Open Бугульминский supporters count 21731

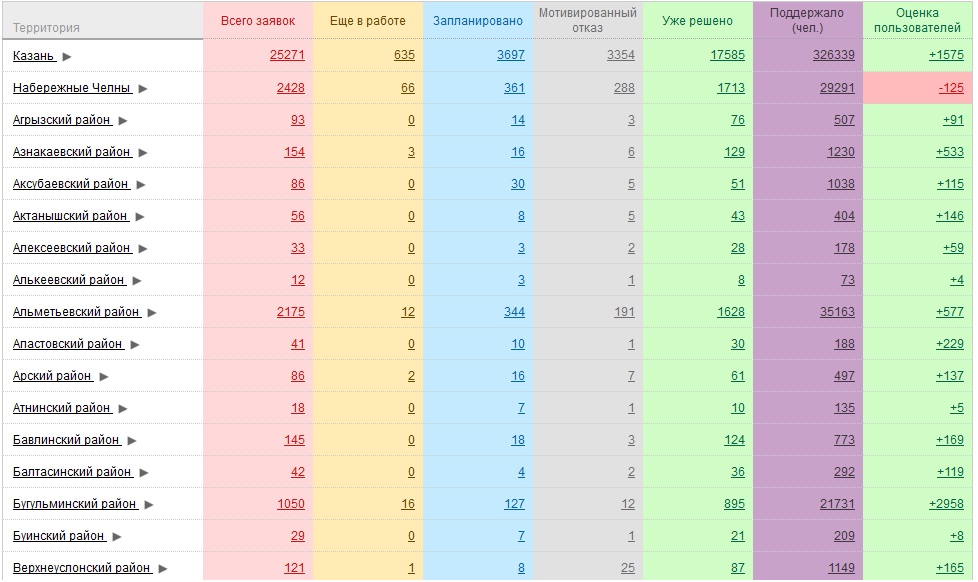click(837, 503)
